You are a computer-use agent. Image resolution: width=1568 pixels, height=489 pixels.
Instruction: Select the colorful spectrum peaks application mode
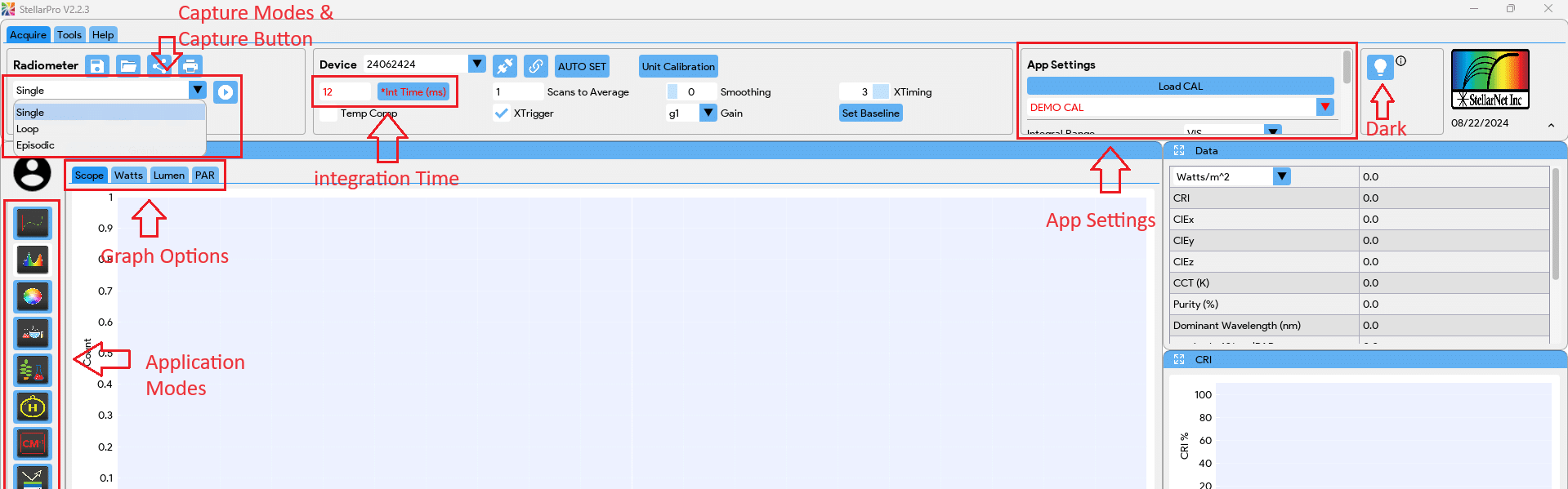click(33, 260)
